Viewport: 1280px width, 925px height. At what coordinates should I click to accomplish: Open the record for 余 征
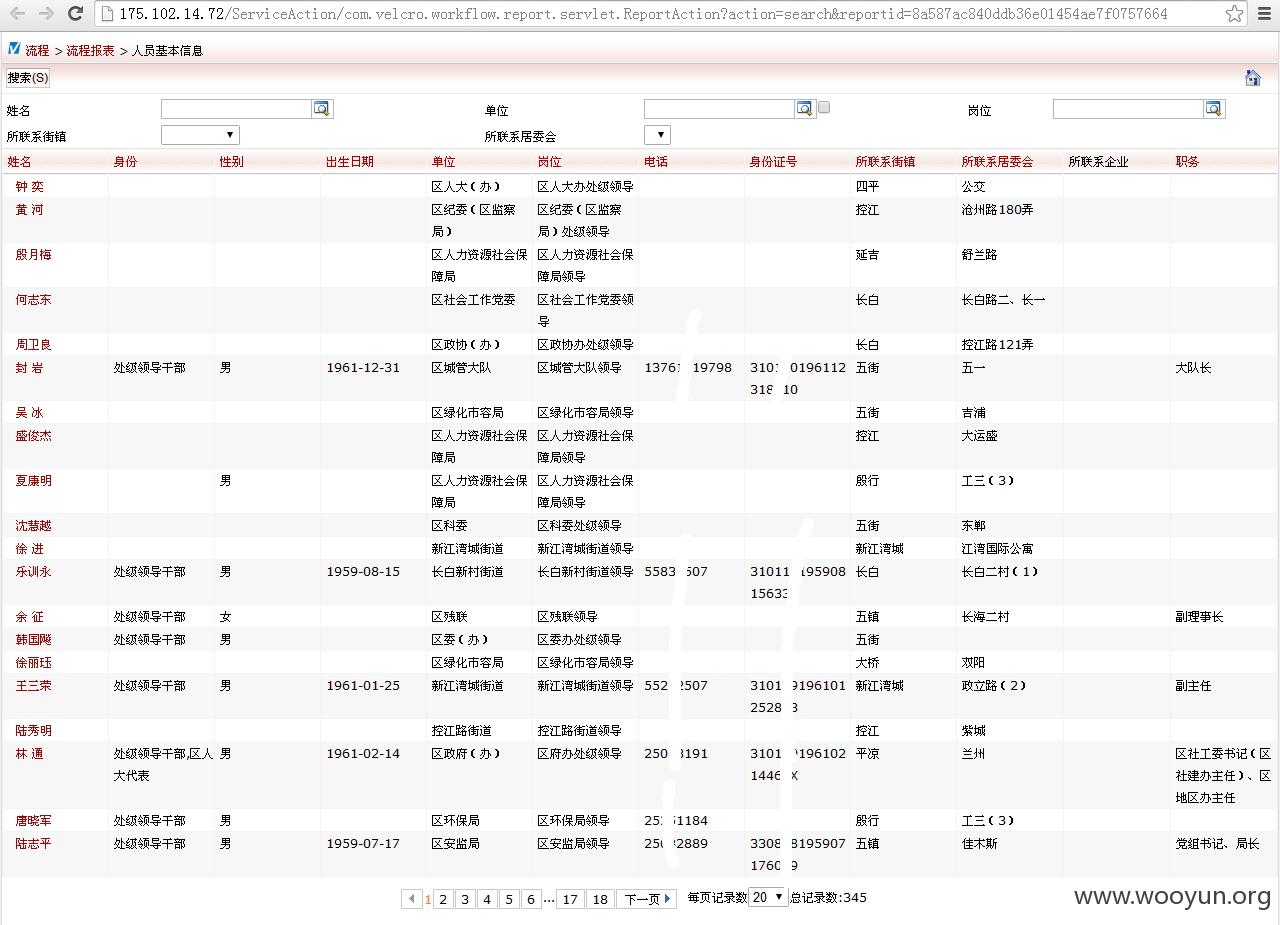coord(29,617)
